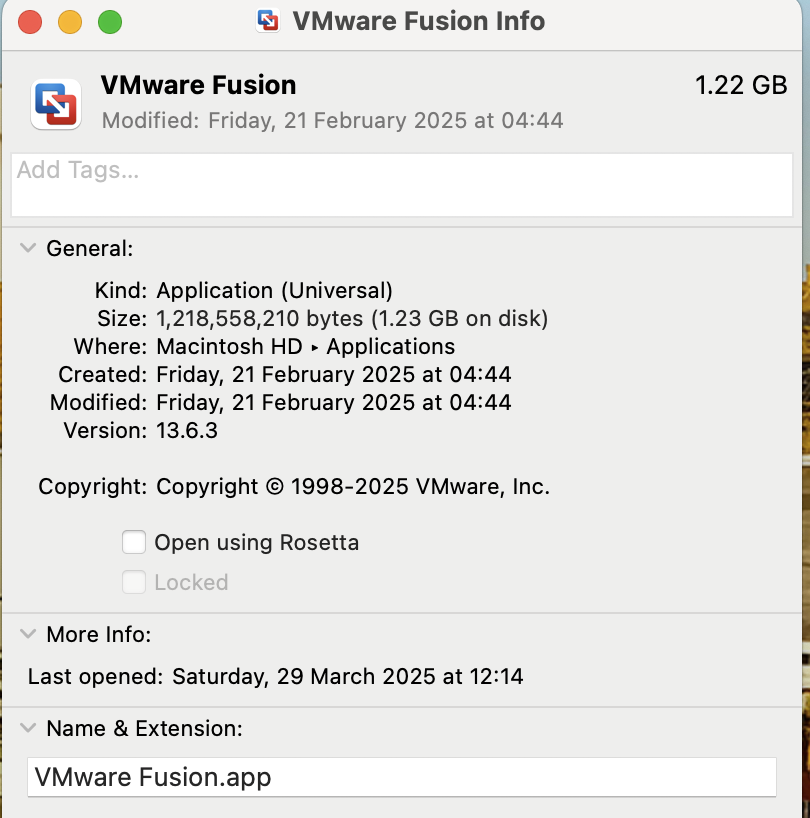The image size is (810, 818).
Task: Collapse the General section
Action: coord(27,249)
